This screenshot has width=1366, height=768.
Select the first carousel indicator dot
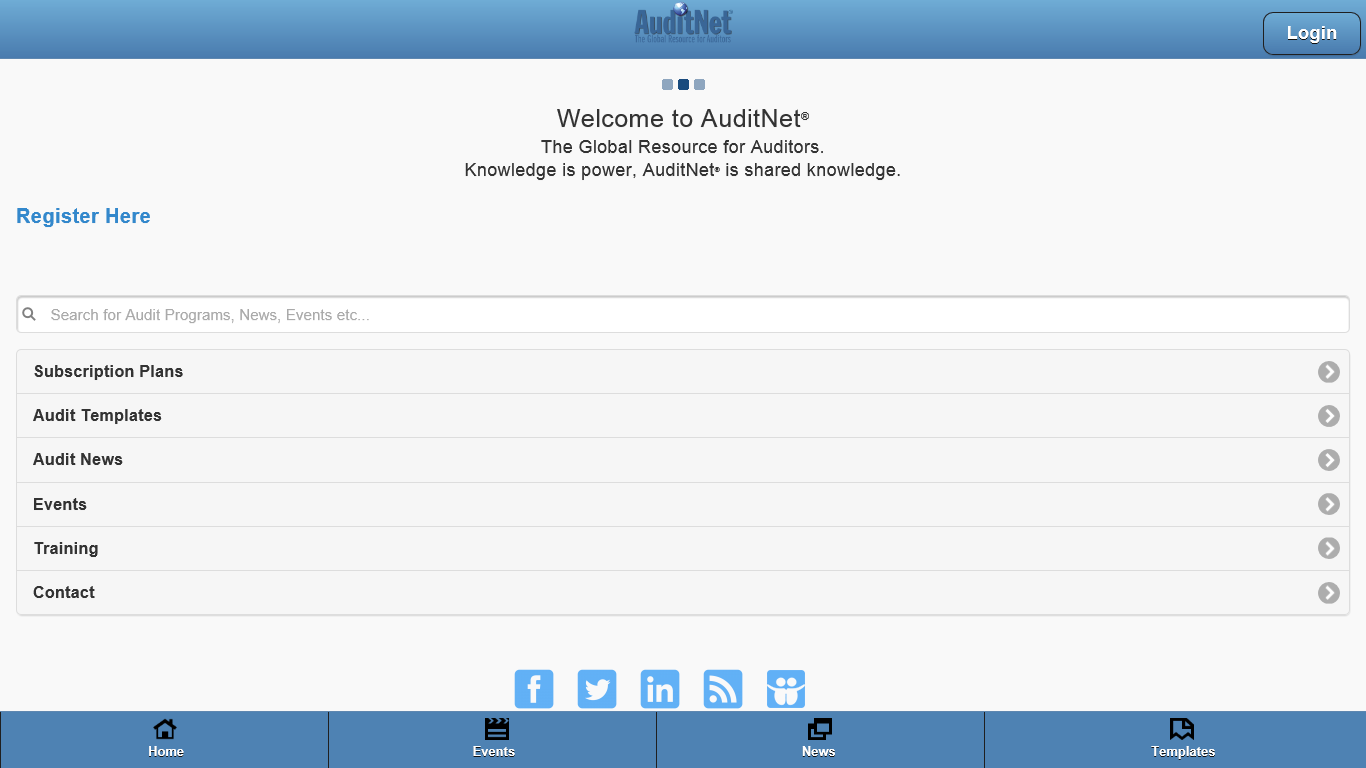(667, 85)
